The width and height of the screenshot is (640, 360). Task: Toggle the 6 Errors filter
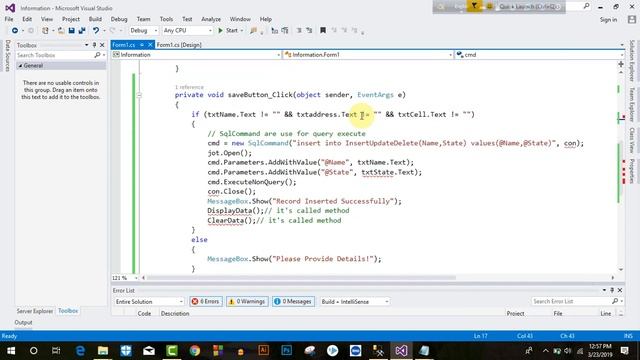pos(206,302)
